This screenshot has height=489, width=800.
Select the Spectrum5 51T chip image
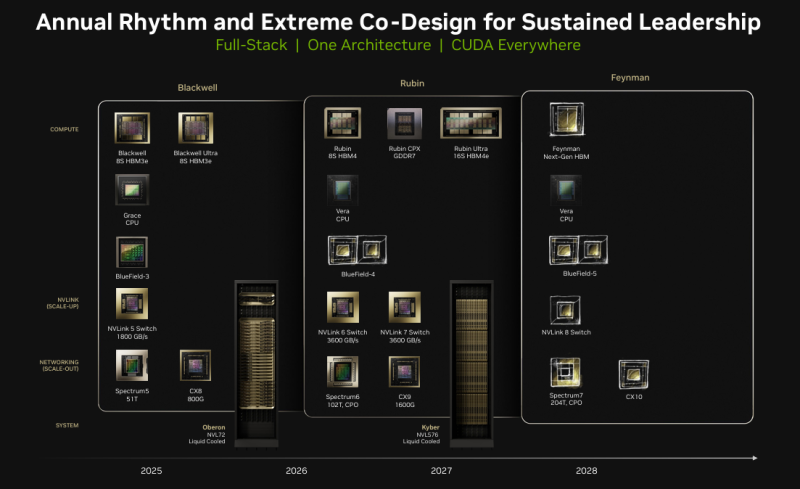[132, 365]
